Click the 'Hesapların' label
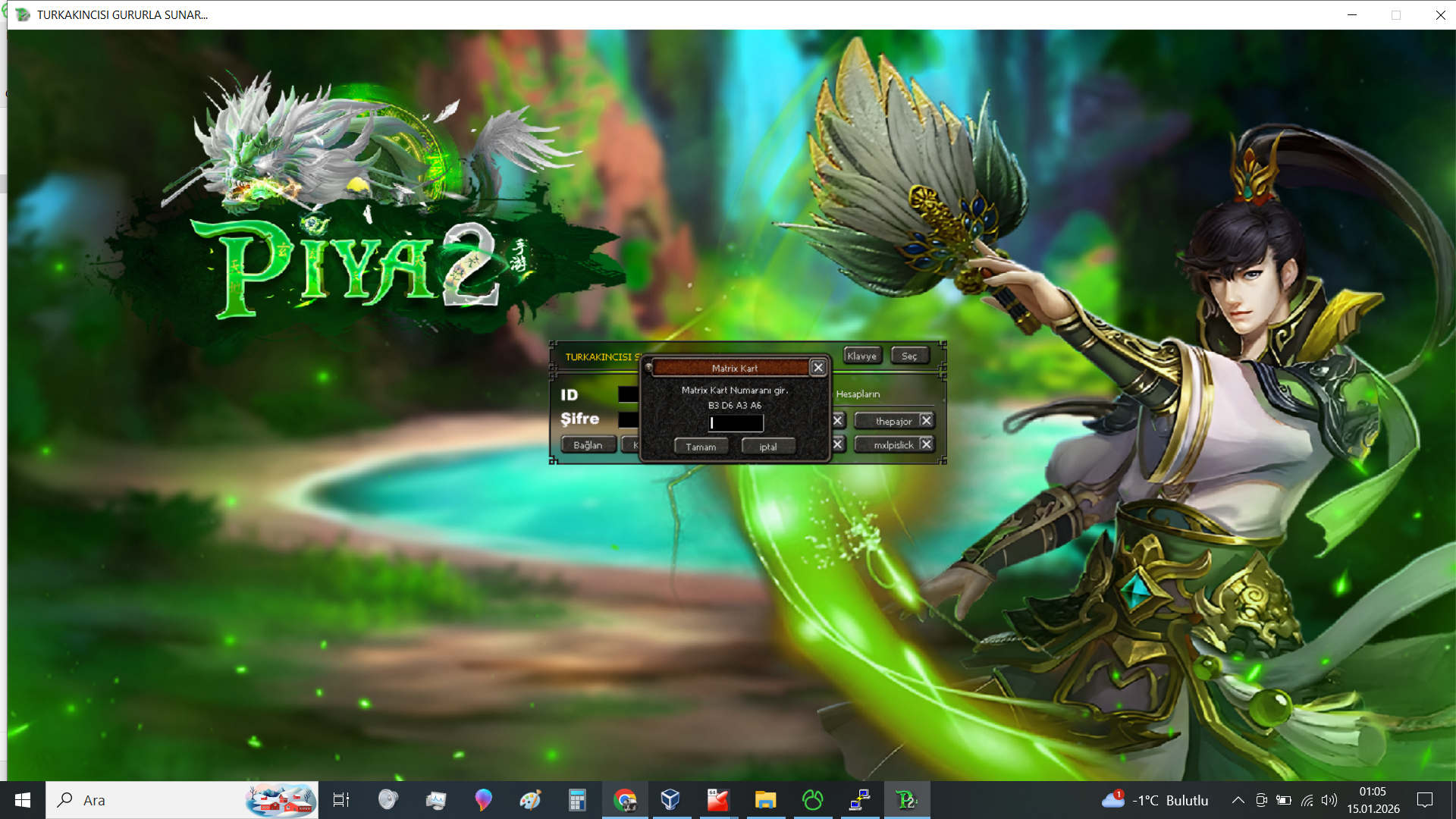This screenshot has width=1456, height=819. click(x=858, y=394)
